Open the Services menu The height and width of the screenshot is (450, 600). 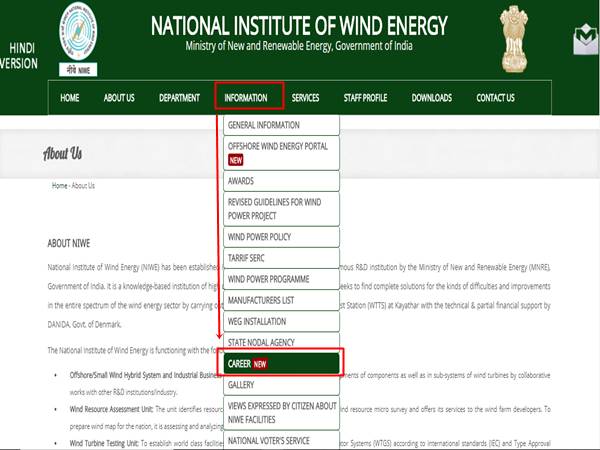305,98
